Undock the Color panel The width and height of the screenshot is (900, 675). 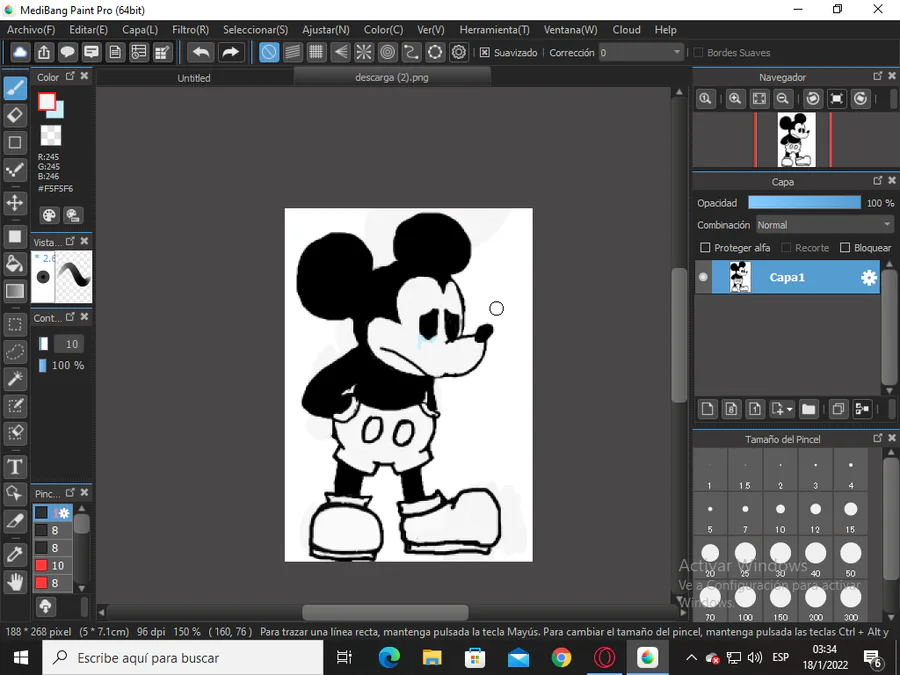tap(70, 76)
